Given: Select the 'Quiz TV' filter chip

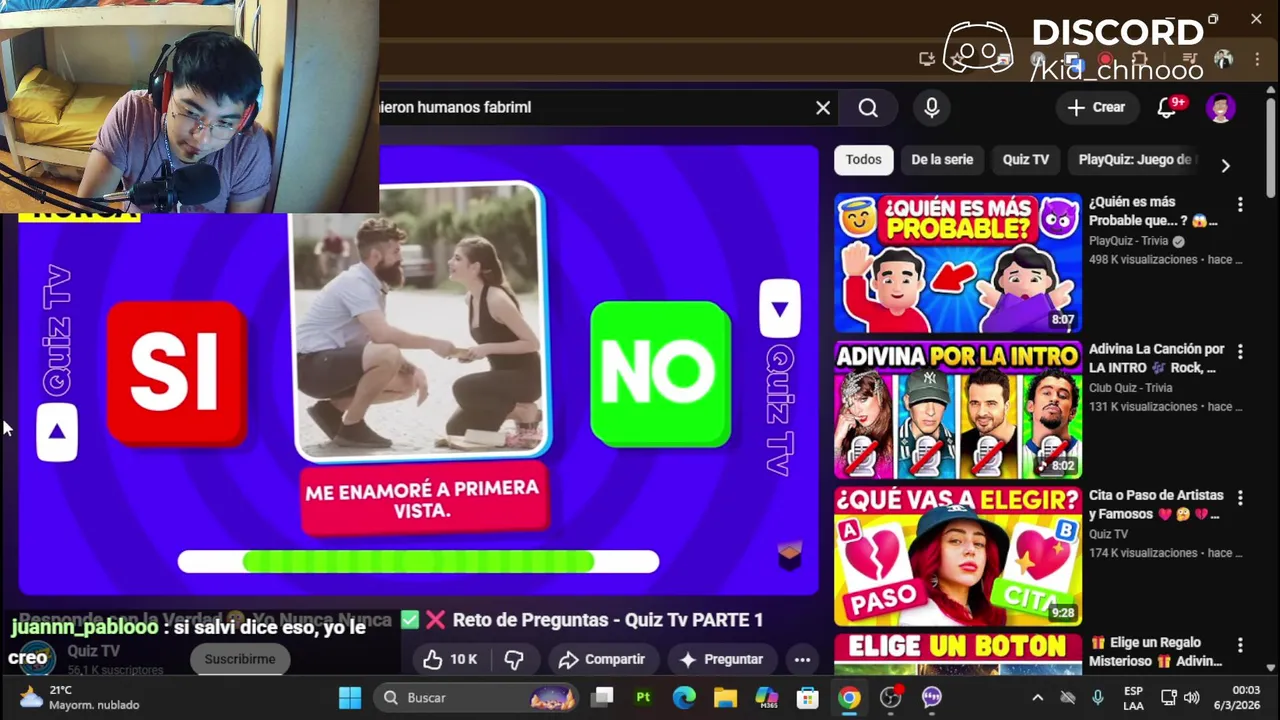Looking at the screenshot, I should point(1026,160).
